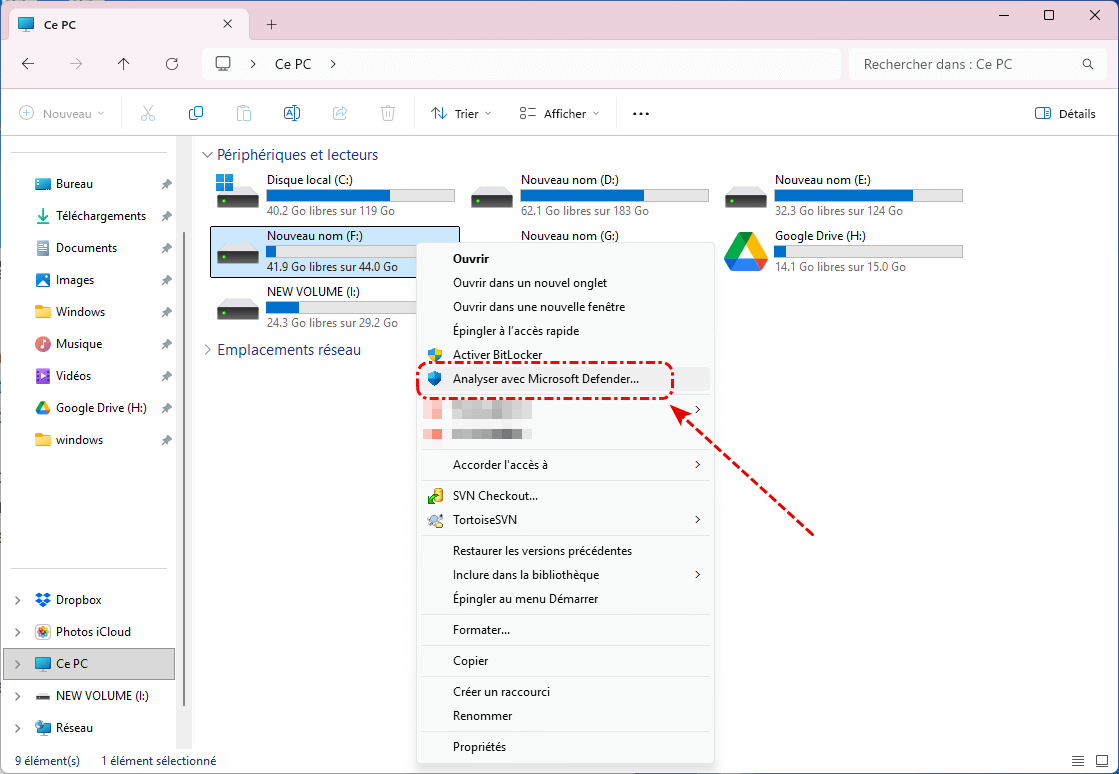
Task: Click the Nouveau button
Action: (62, 114)
